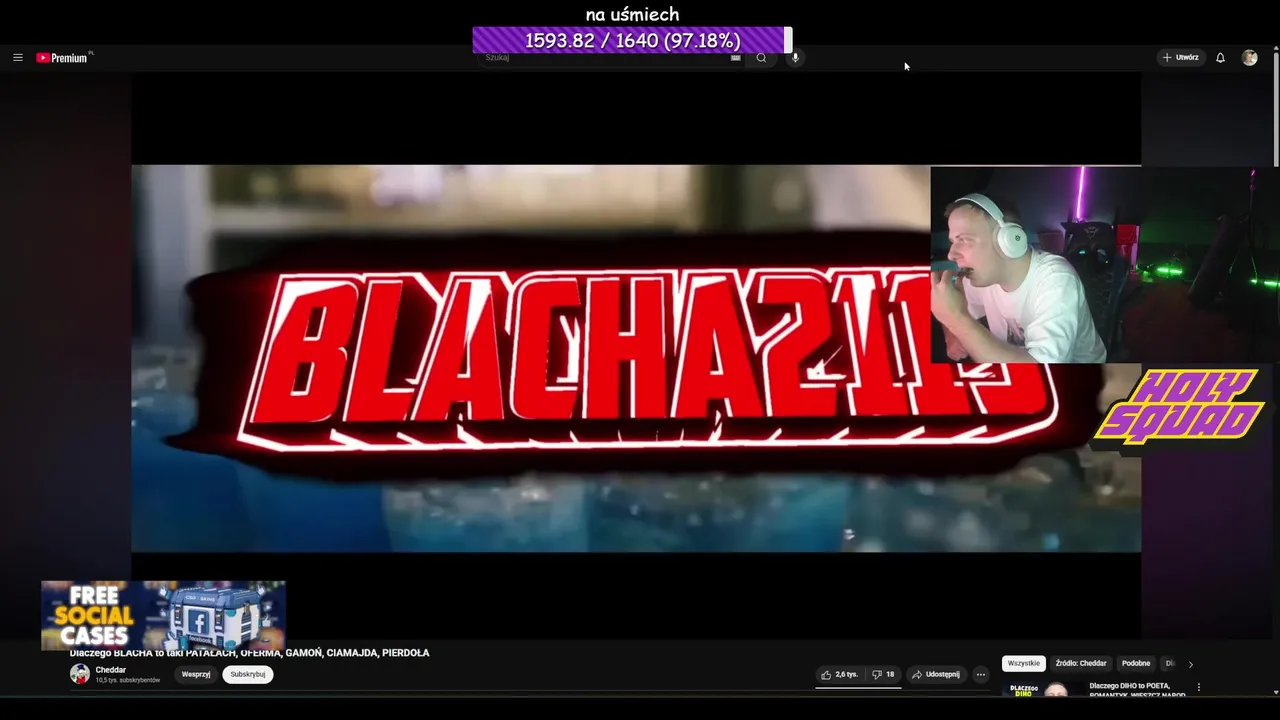The image size is (1280, 720).
Task: Click the purple na uśmiech progress bar
Action: point(632,40)
